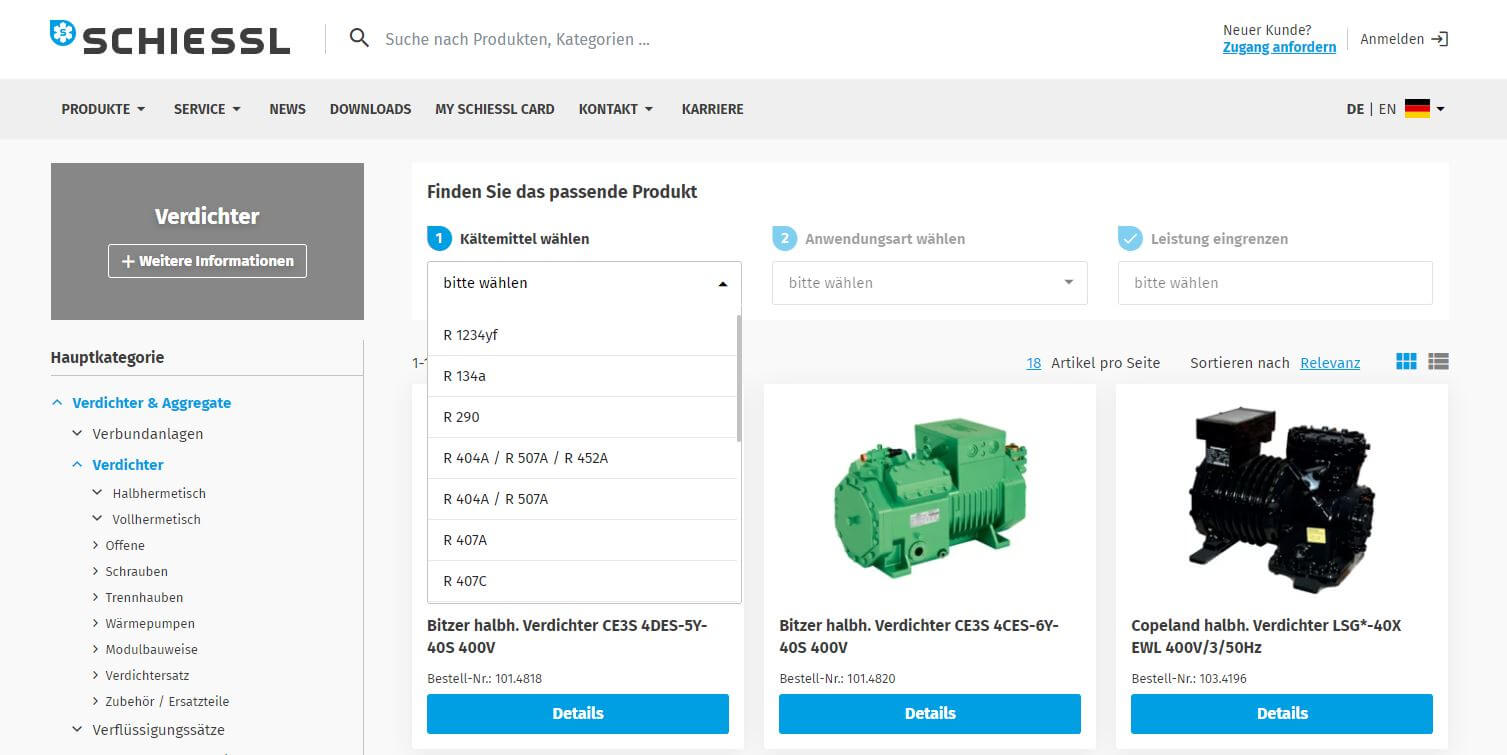Collapse the Verdichter & Aggregate category
This screenshot has width=1507, height=755.
tap(57, 403)
